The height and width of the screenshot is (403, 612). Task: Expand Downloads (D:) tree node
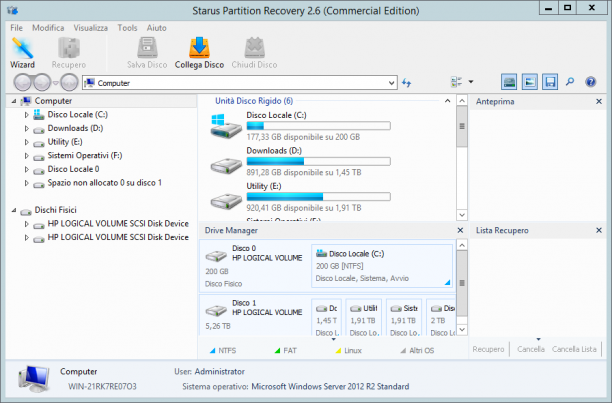[27, 128]
